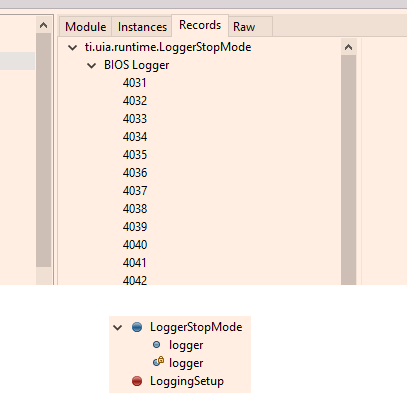The image size is (407, 400).
Task: Select the LoggingSetup entry
Action: pyautogui.click(x=187, y=381)
